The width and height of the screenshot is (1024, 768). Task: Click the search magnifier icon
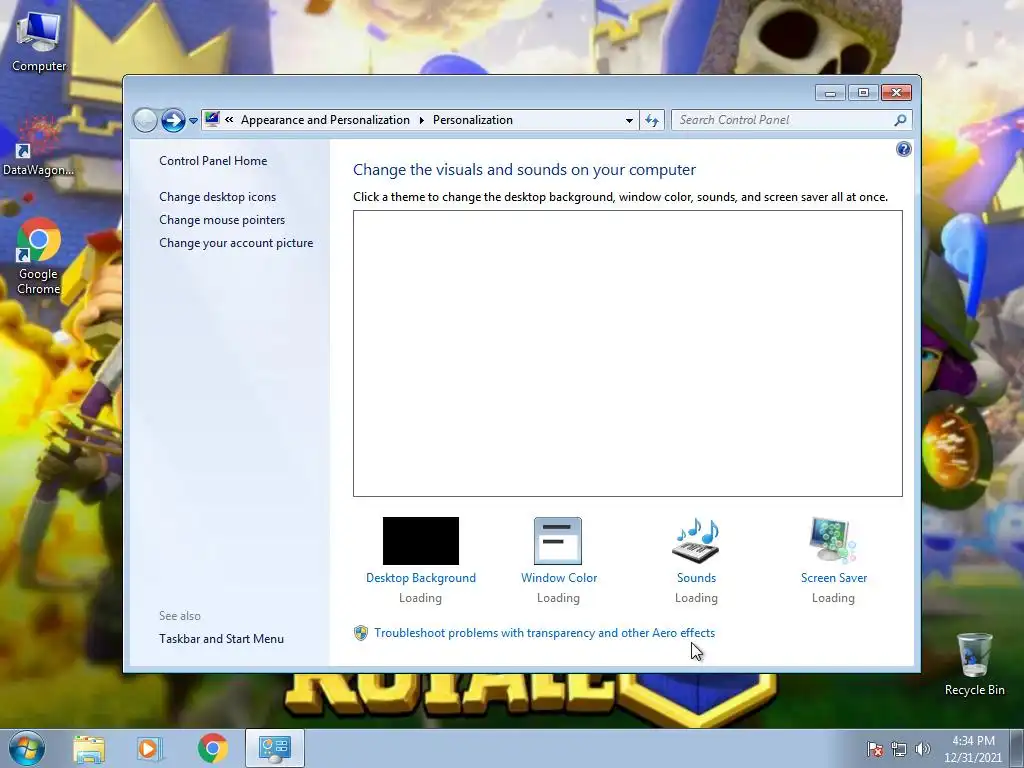point(901,120)
